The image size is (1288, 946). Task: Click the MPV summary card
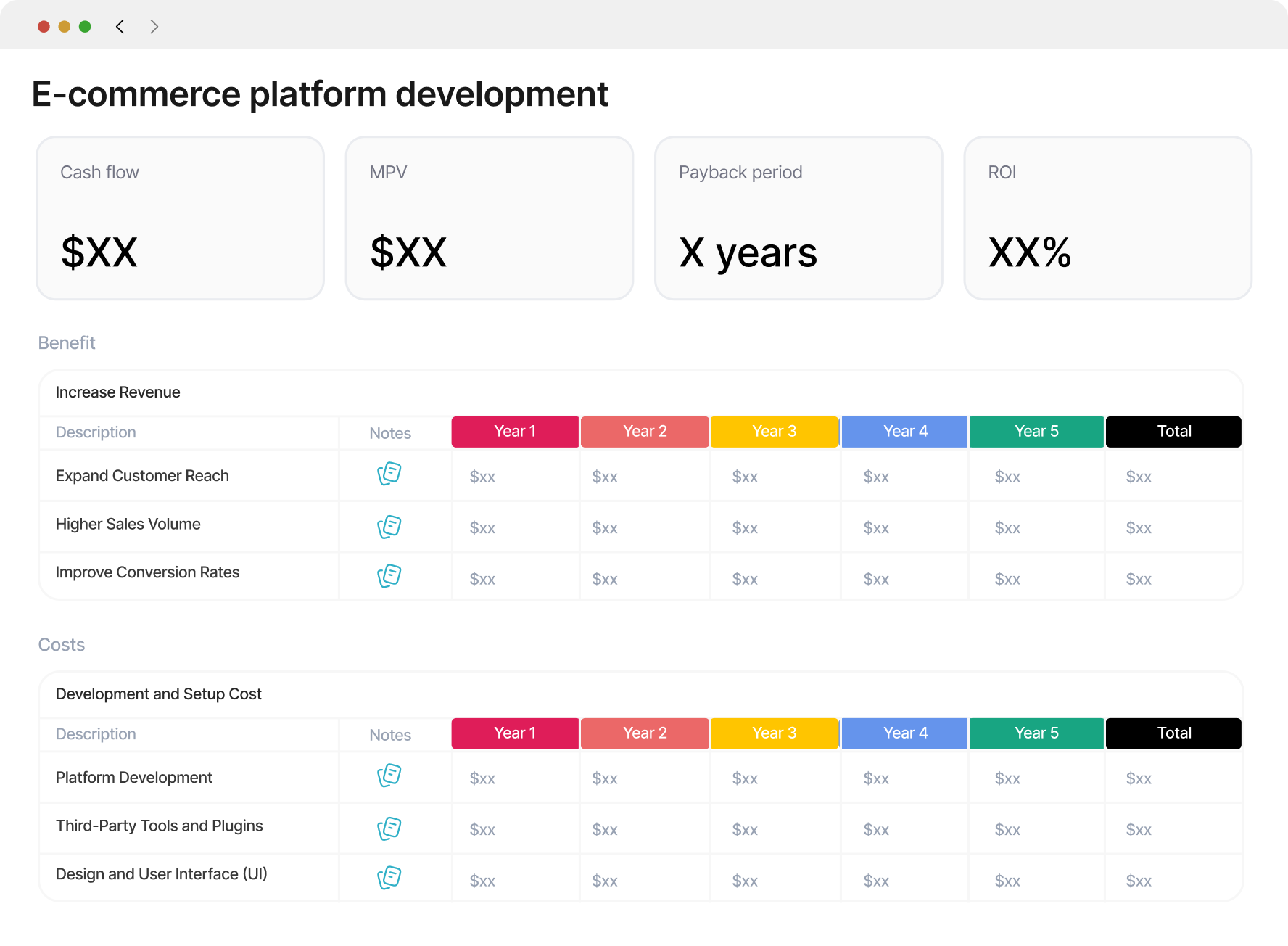pyautogui.click(x=490, y=218)
